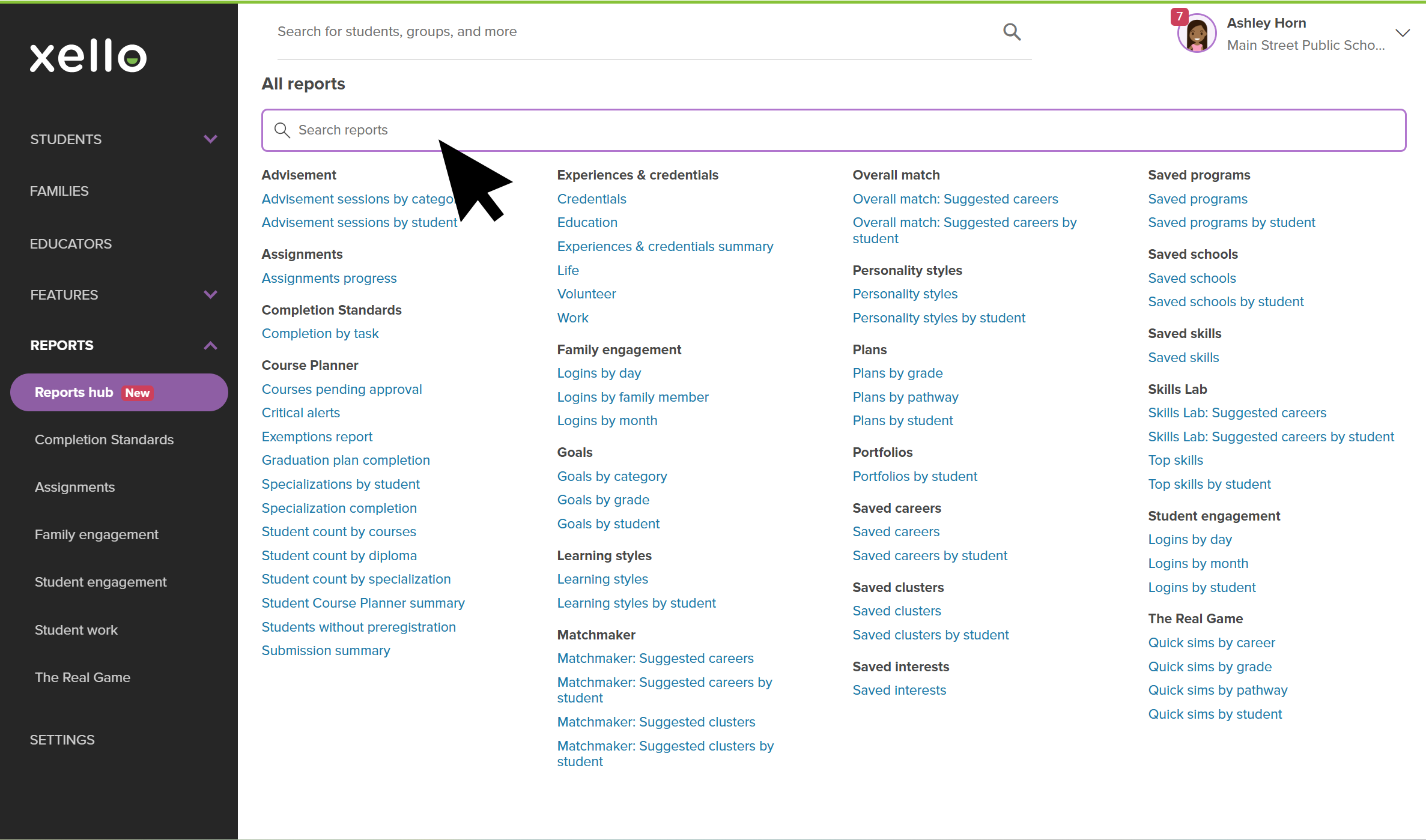Open Credentials report
Screen dimensions: 1426x840
pyautogui.click(x=592, y=199)
